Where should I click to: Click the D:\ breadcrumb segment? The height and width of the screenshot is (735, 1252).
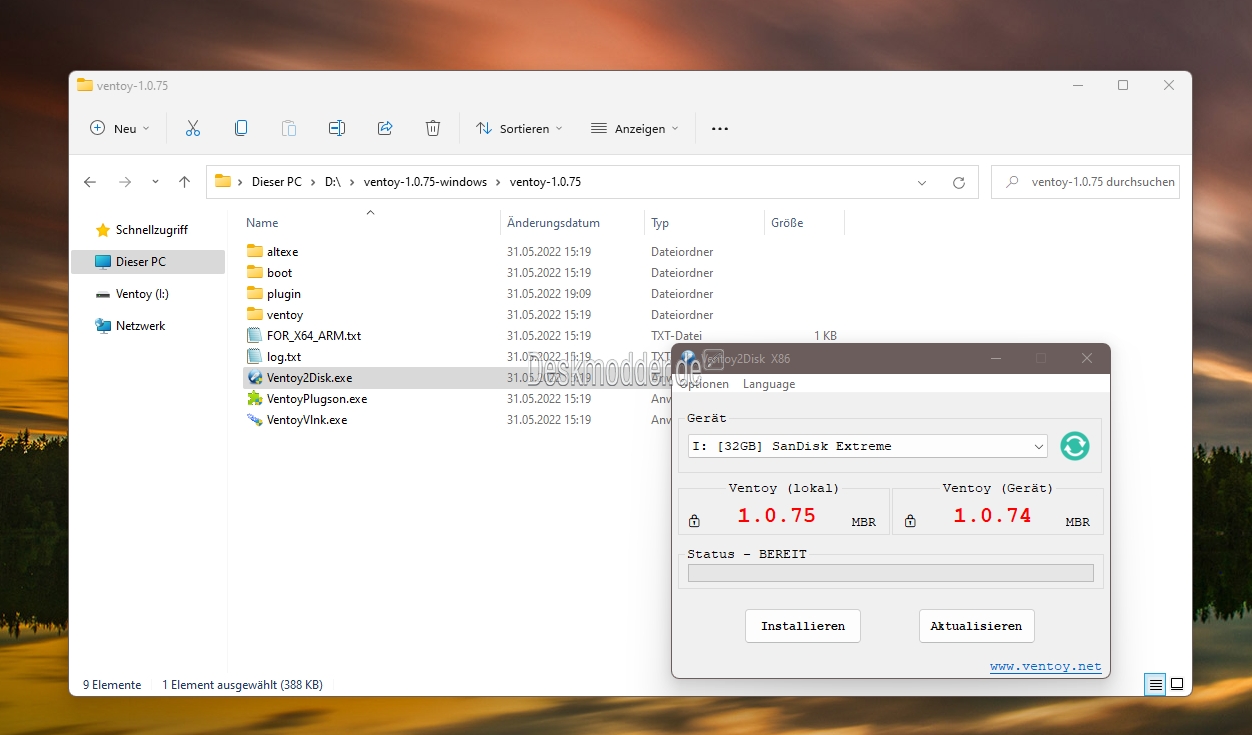click(333, 182)
